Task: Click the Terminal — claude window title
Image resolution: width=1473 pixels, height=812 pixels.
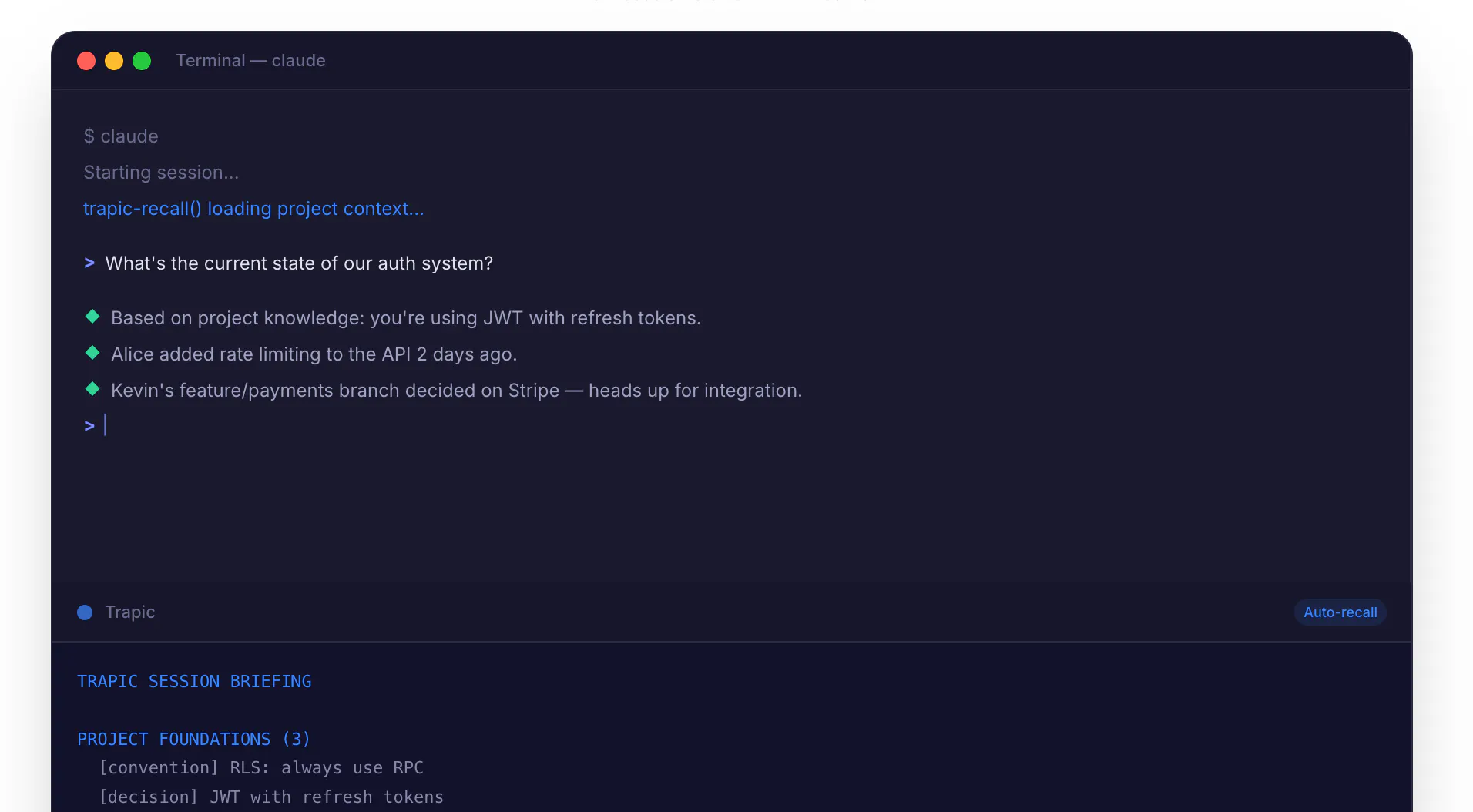Action: click(x=250, y=60)
